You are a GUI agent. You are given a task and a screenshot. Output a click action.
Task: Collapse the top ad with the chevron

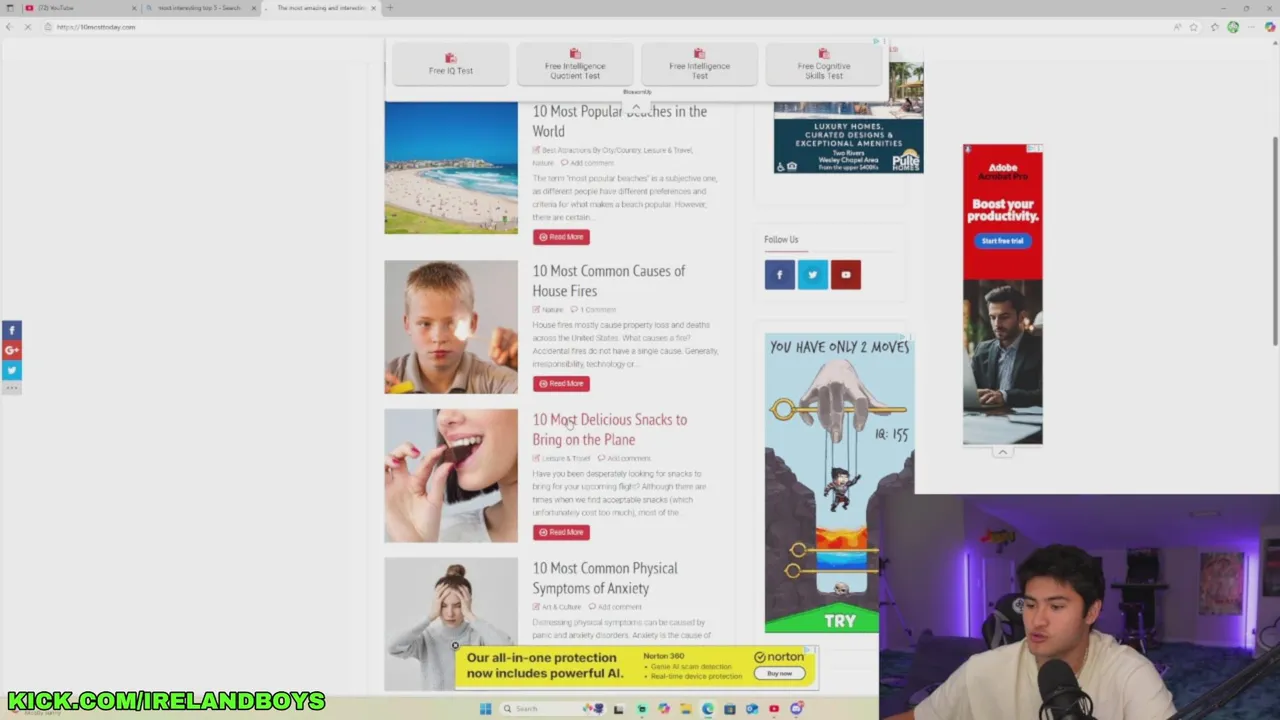pos(636,106)
